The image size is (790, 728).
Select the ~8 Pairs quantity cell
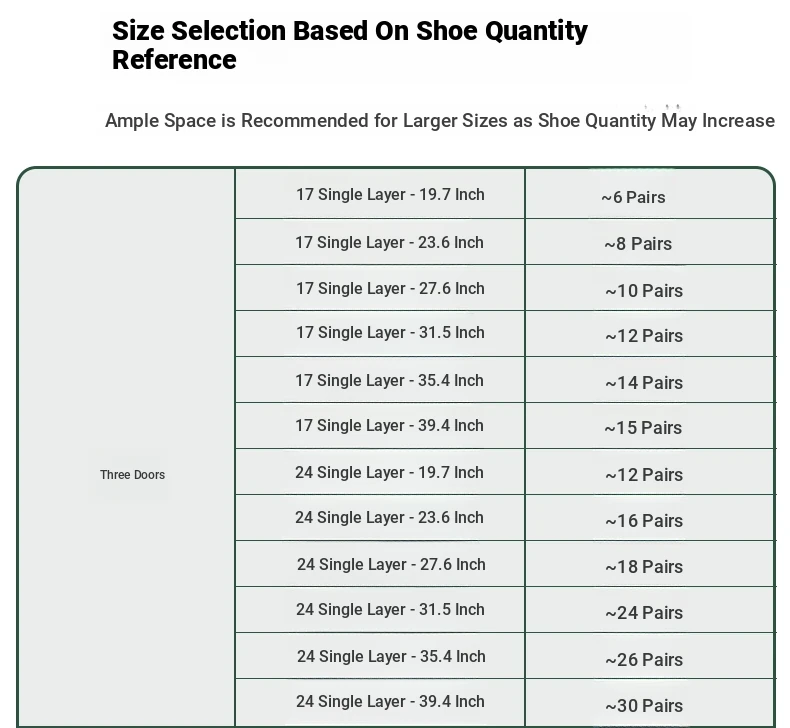click(649, 242)
